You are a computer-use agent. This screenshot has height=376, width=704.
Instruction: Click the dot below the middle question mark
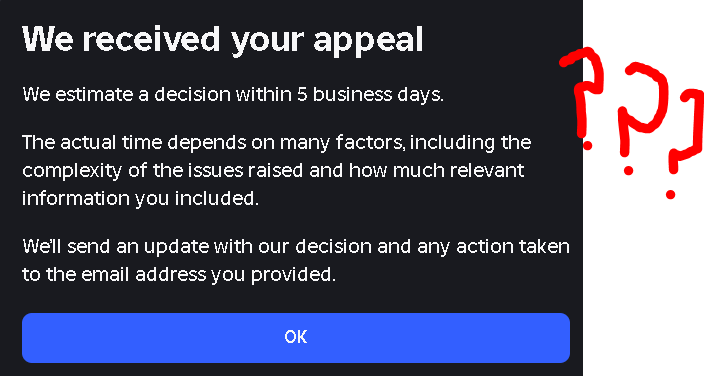[x=629, y=170]
